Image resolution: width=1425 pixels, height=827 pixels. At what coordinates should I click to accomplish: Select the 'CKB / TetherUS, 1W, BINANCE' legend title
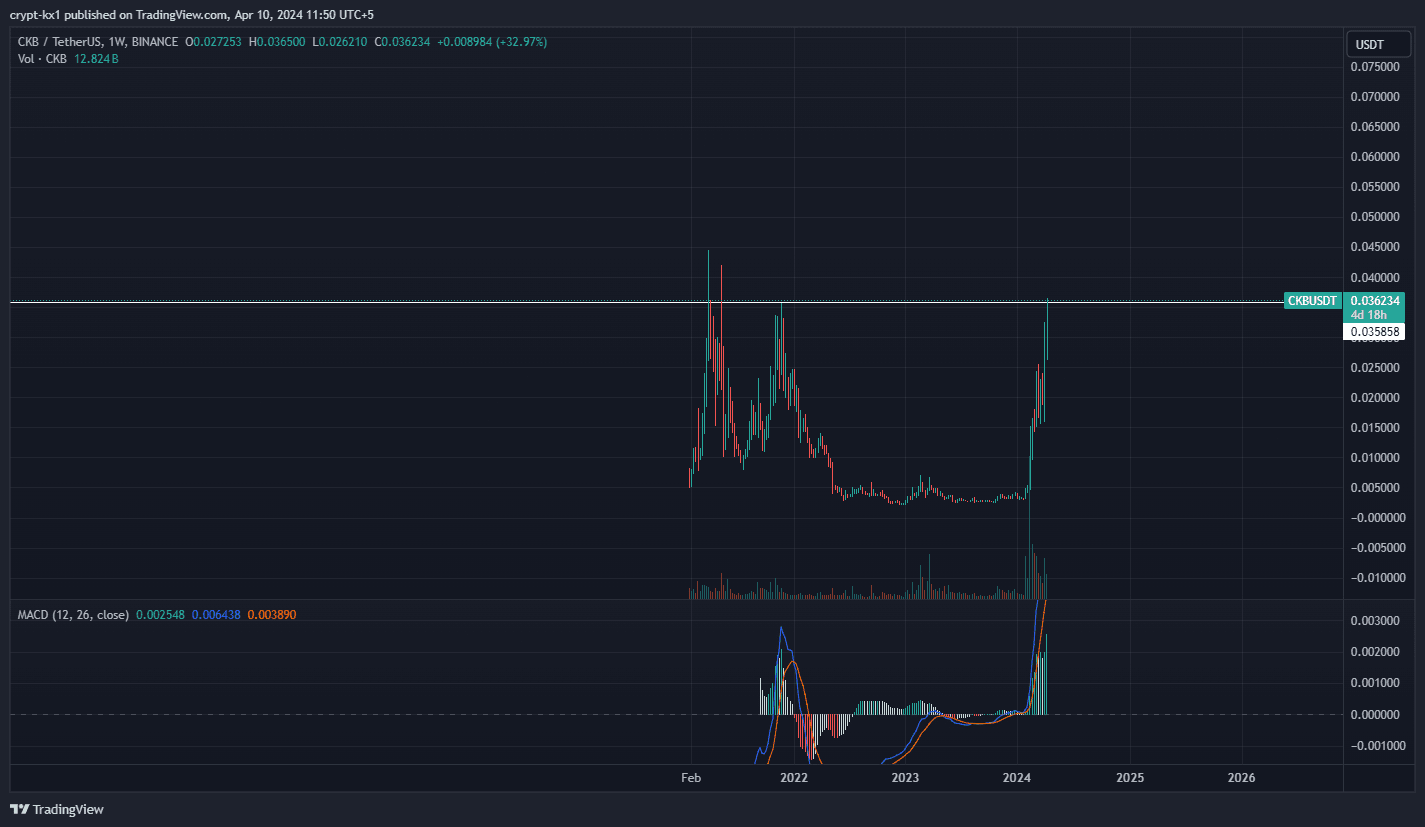point(98,42)
